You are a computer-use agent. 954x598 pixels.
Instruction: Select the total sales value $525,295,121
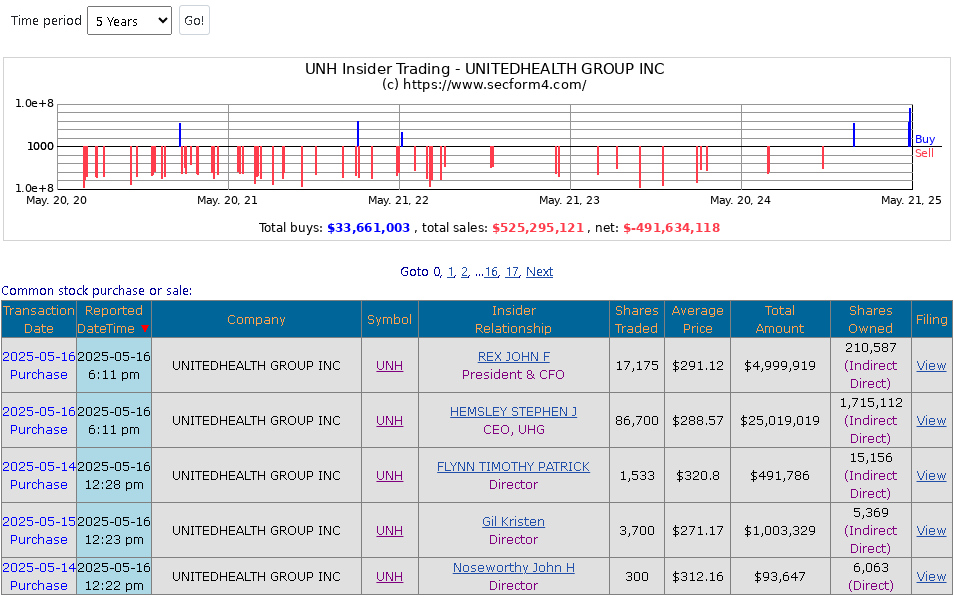538,228
